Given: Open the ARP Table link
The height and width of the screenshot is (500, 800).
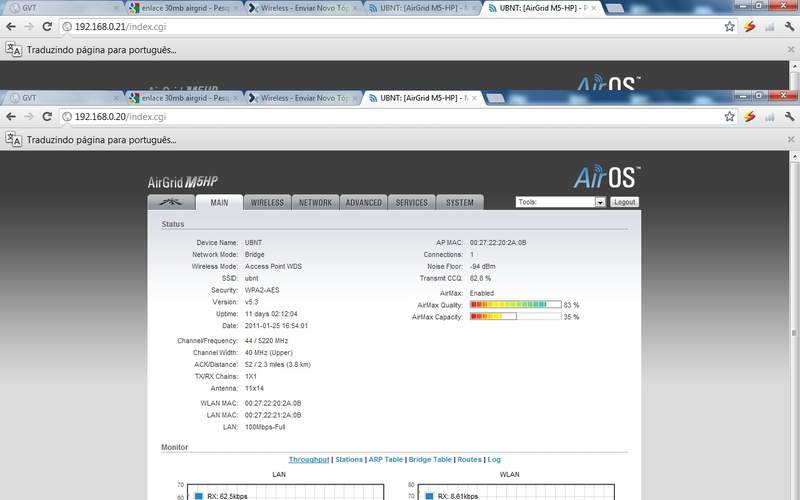Looking at the screenshot, I should [386, 460].
